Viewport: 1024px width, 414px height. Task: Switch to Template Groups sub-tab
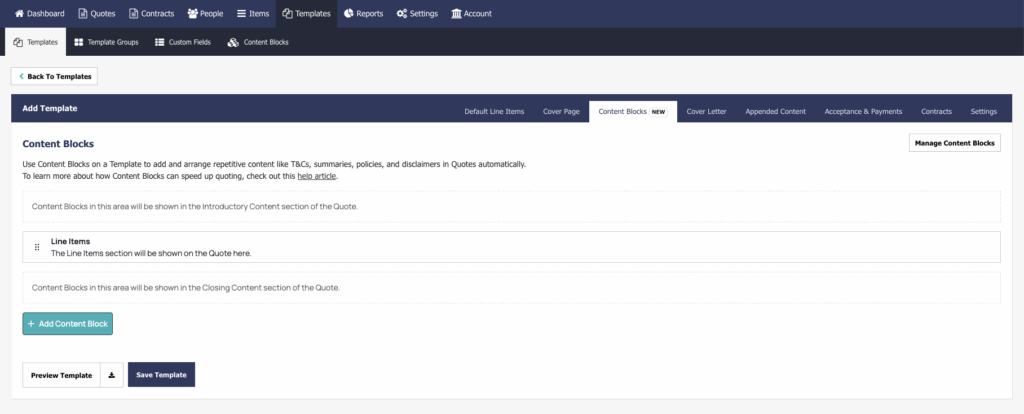106,42
